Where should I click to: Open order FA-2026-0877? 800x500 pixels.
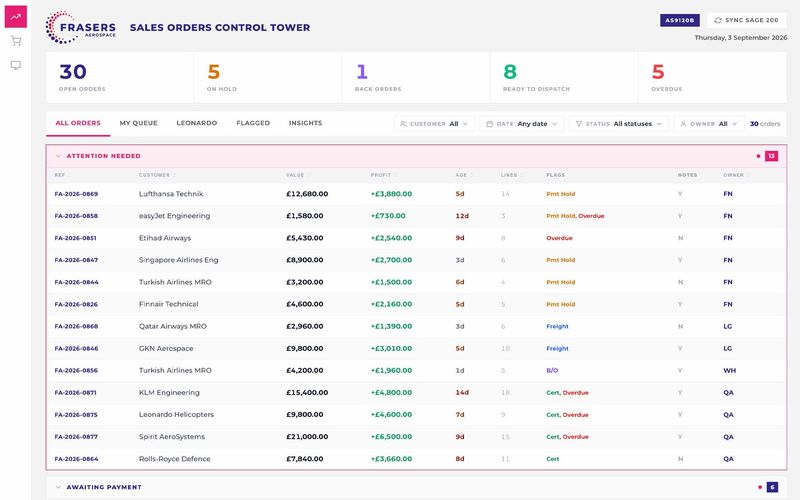76,437
